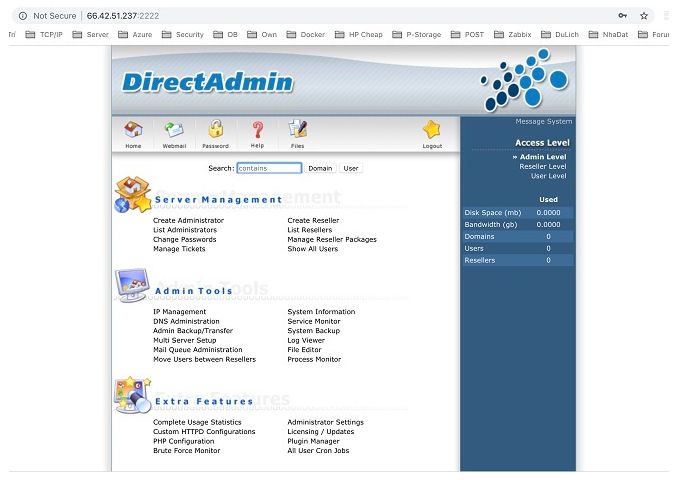Open Complete Usage Statistics link
The width and height of the screenshot is (697, 480).
click(x=197, y=422)
